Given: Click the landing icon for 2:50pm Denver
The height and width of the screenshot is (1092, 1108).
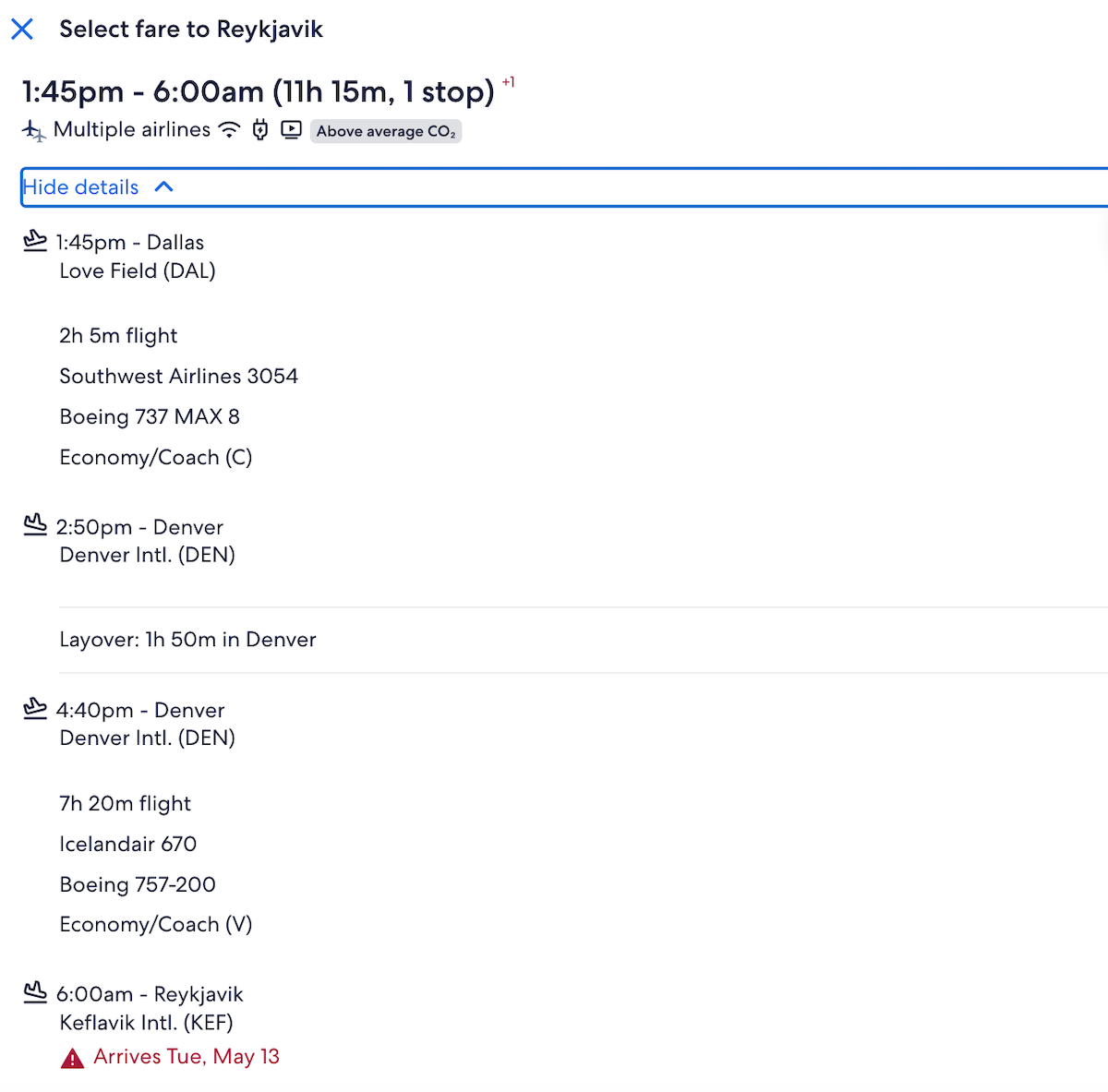Looking at the screenshot, I should pyautogui.click(x=35, y=525).
